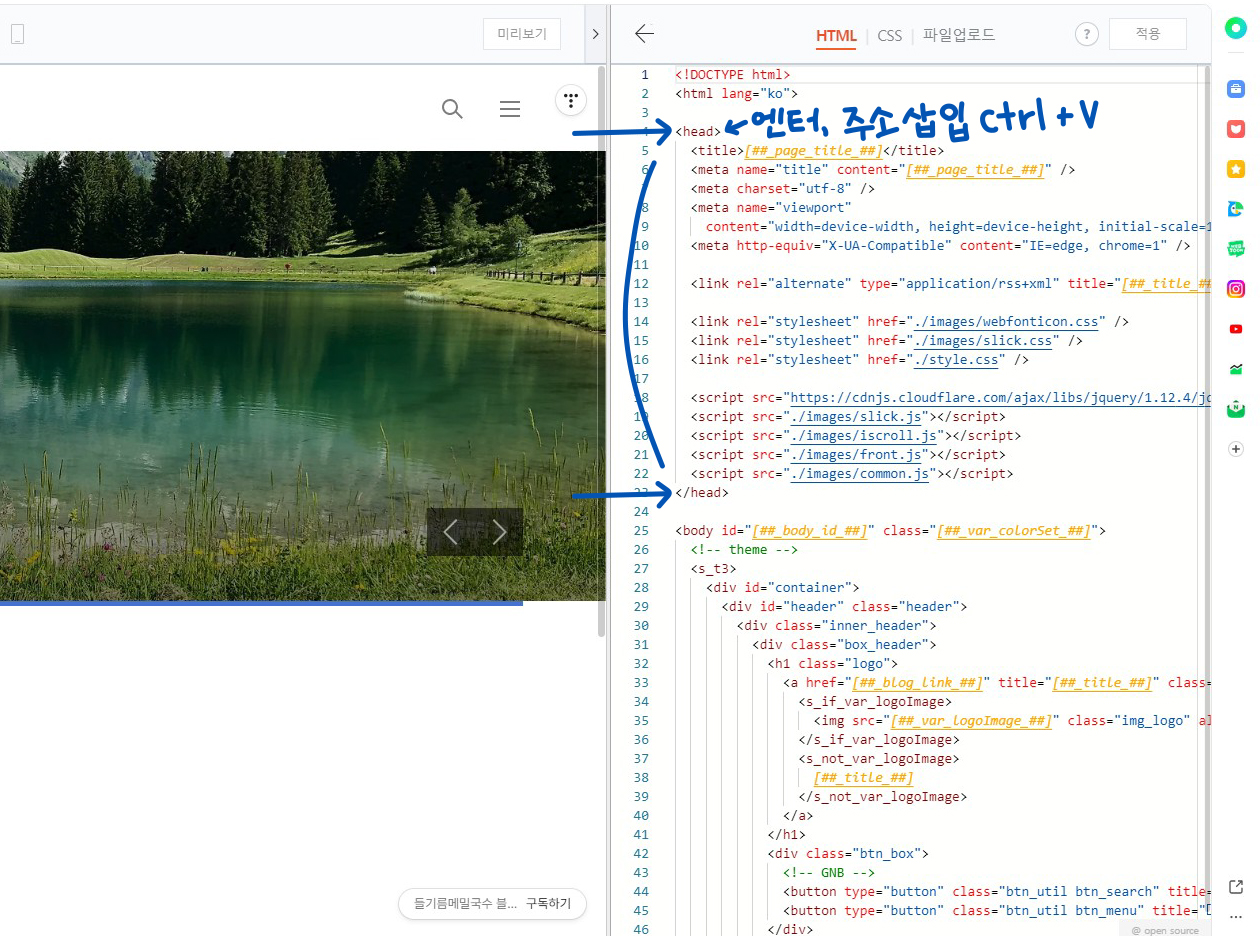The height and width of the screenshot is (936, 1260).
Task: Click the 미리보기 preview button
Action: [522, 34]
